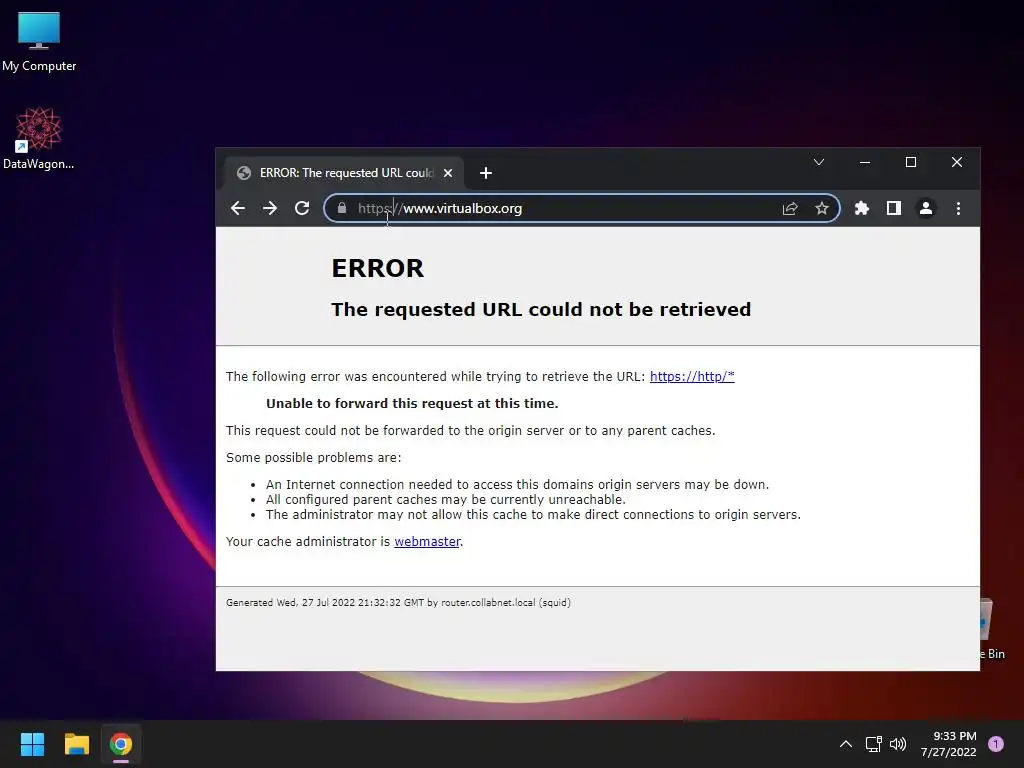Toggle Chrome's side panel
The image size is (1024, 768).
coord(894,208)
